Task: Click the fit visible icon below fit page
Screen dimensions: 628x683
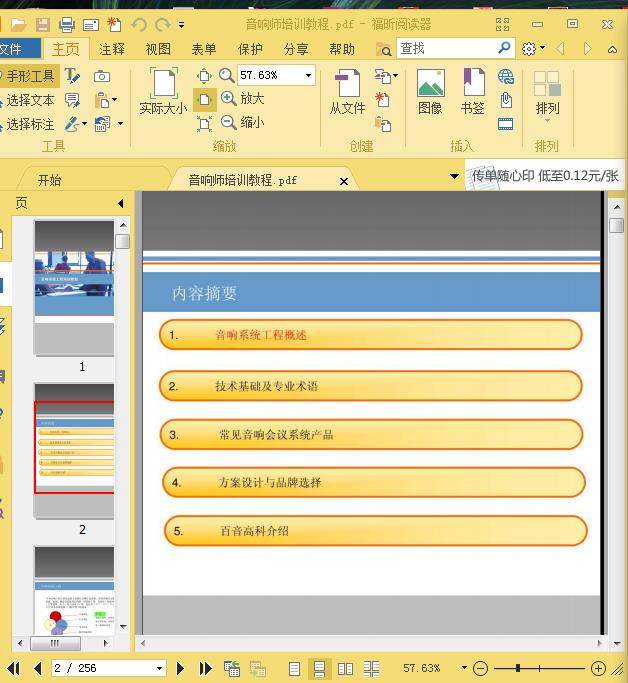Action: (x=204, y=124)
